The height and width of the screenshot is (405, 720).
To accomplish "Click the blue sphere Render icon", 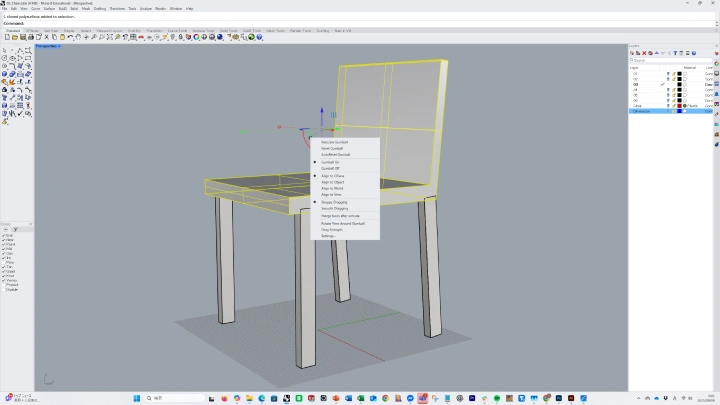I will point(219,37).
